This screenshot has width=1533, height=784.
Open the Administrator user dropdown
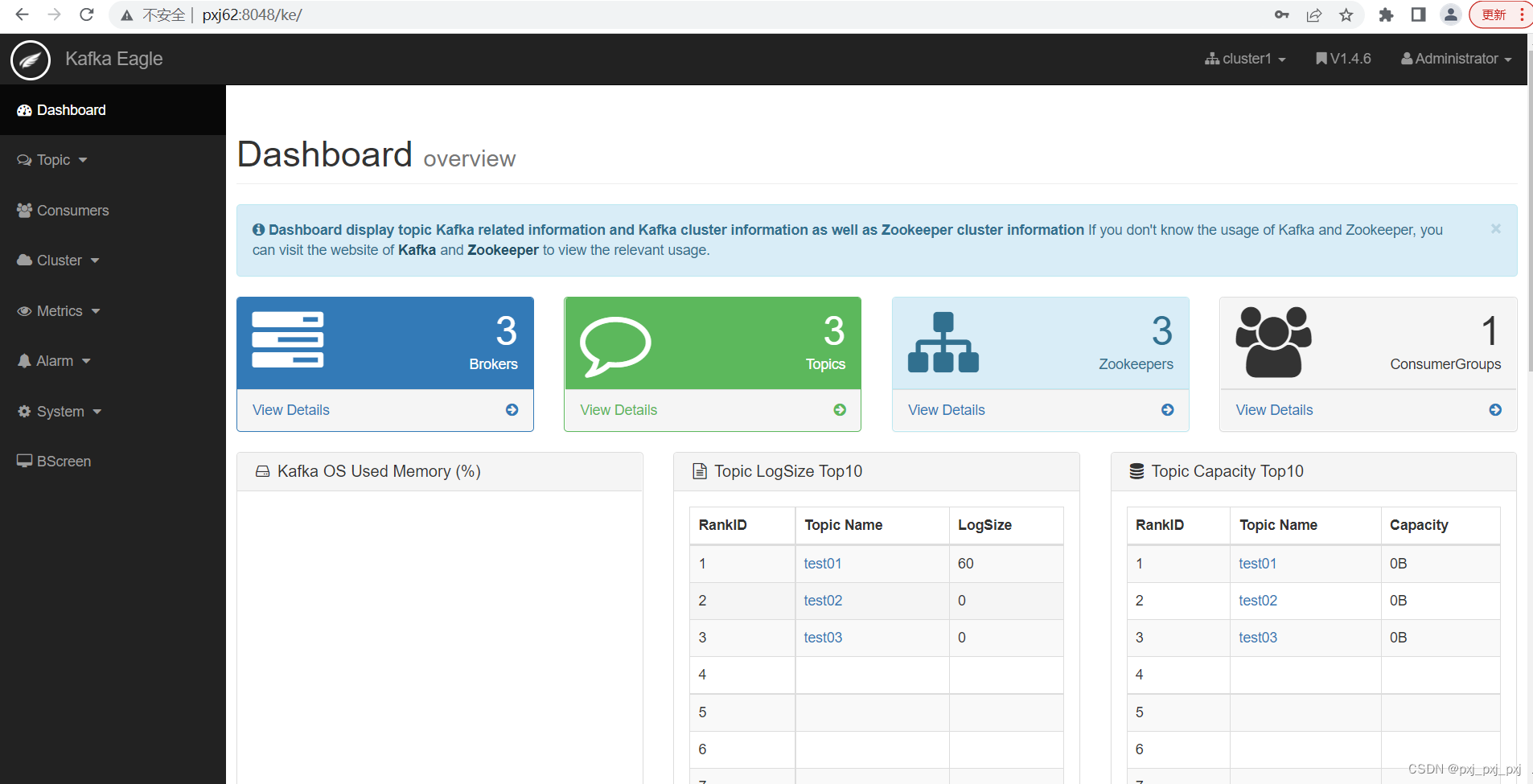[x=1456, y=59]
